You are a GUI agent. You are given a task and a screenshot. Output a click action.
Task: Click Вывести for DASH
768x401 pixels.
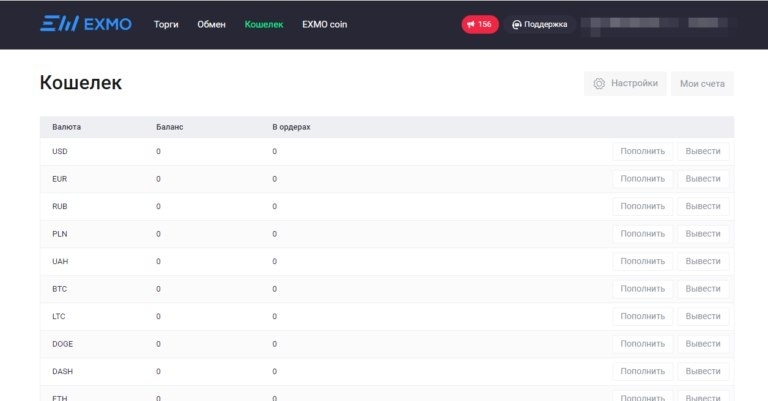(x=703, y=371)
